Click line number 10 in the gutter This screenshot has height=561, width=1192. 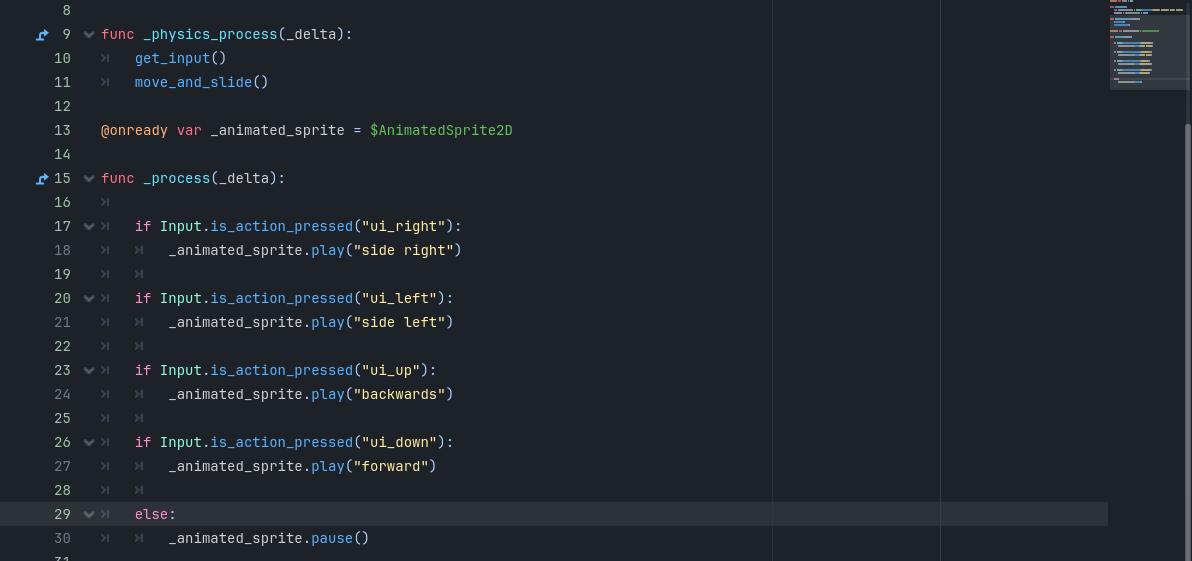(62, 59)
